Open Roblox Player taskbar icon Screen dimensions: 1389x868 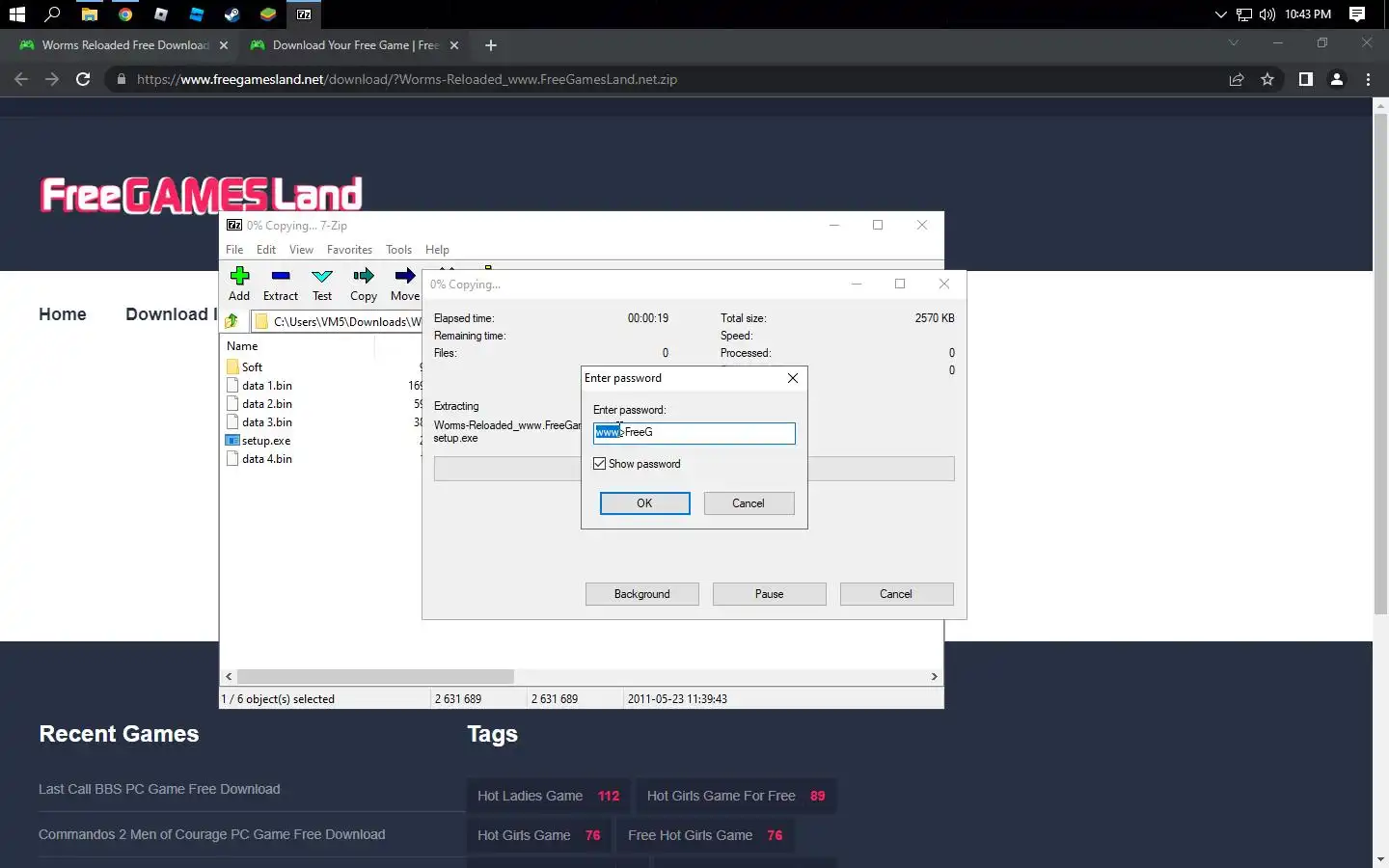tap(161, 14)
